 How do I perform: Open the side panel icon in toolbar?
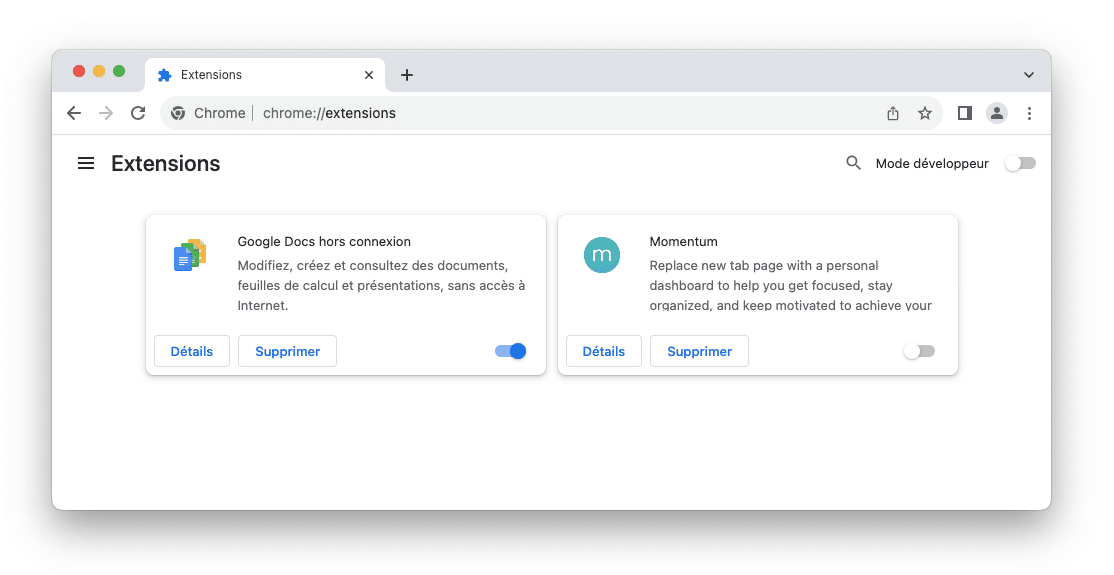click(x=965, y=113)
